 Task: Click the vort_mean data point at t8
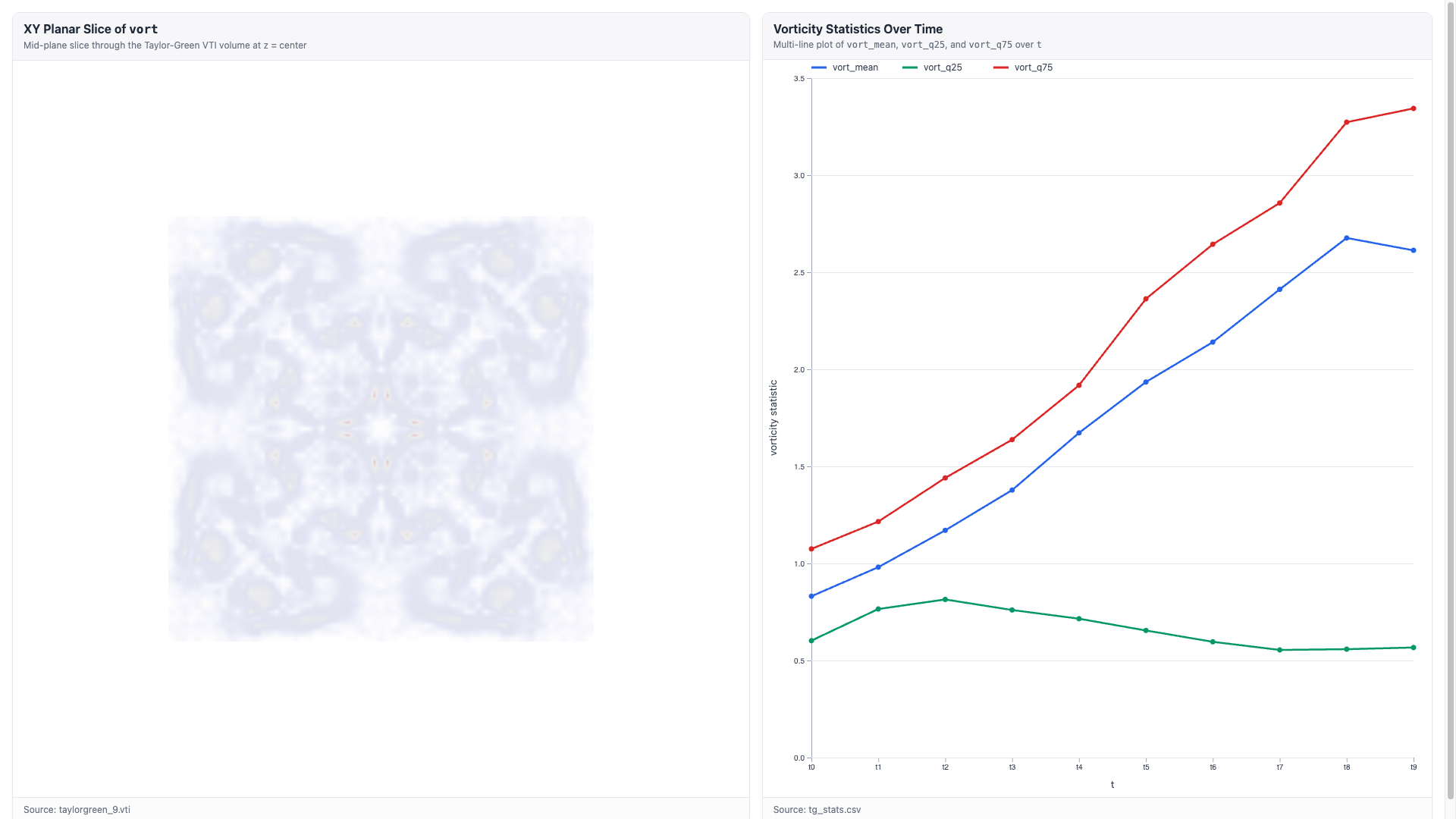pyautogui.click(x=1347, y=238)
